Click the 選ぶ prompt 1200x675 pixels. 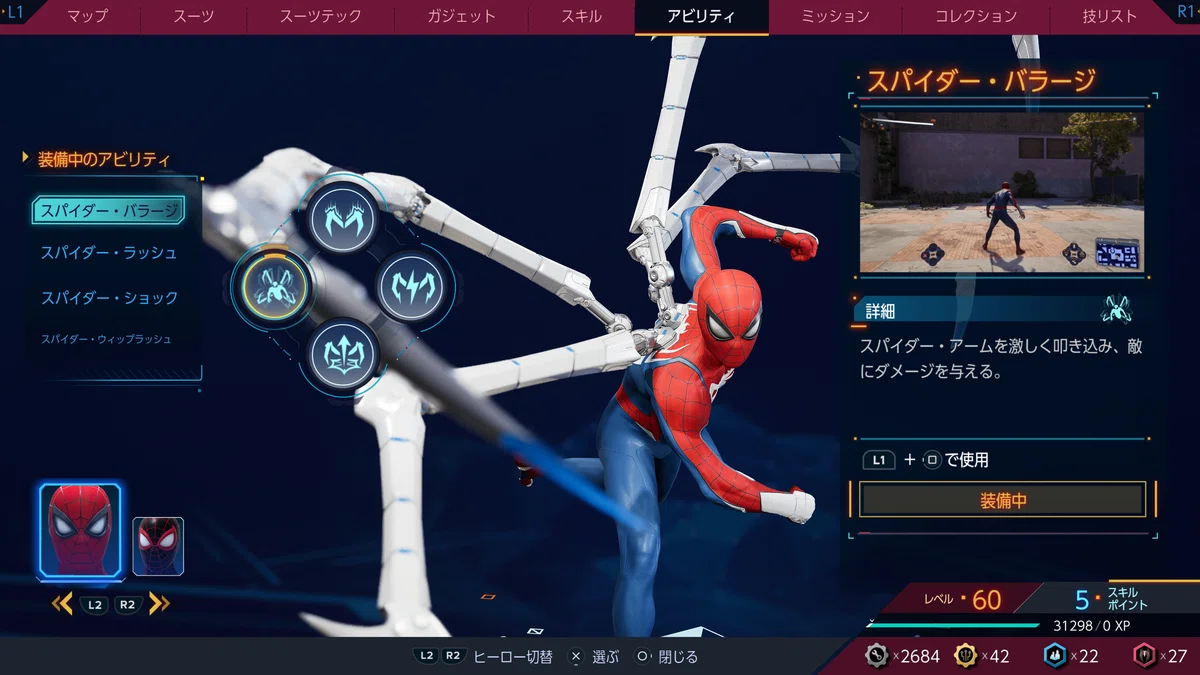pos(606,657)
